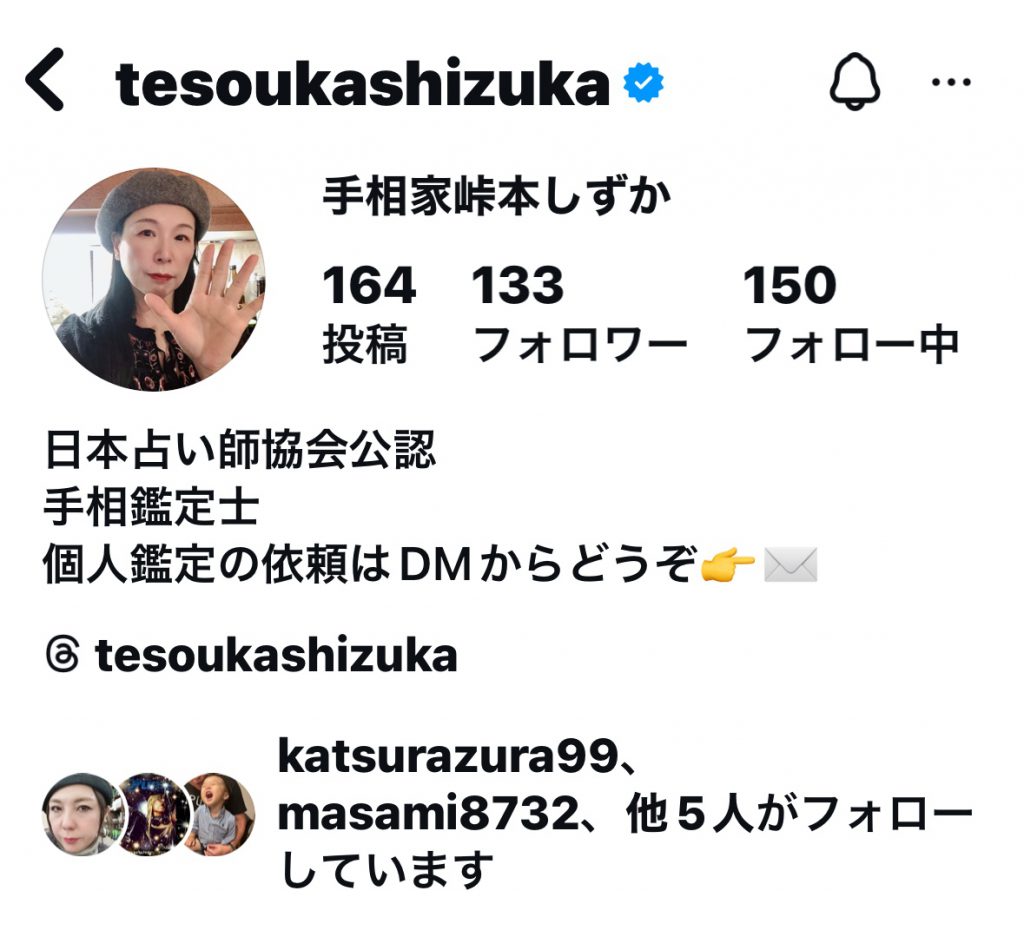The height and width of the screenshot is (937, 1024).
Task: Open the three-dot more options menu
Action: (x=950, y=82)
